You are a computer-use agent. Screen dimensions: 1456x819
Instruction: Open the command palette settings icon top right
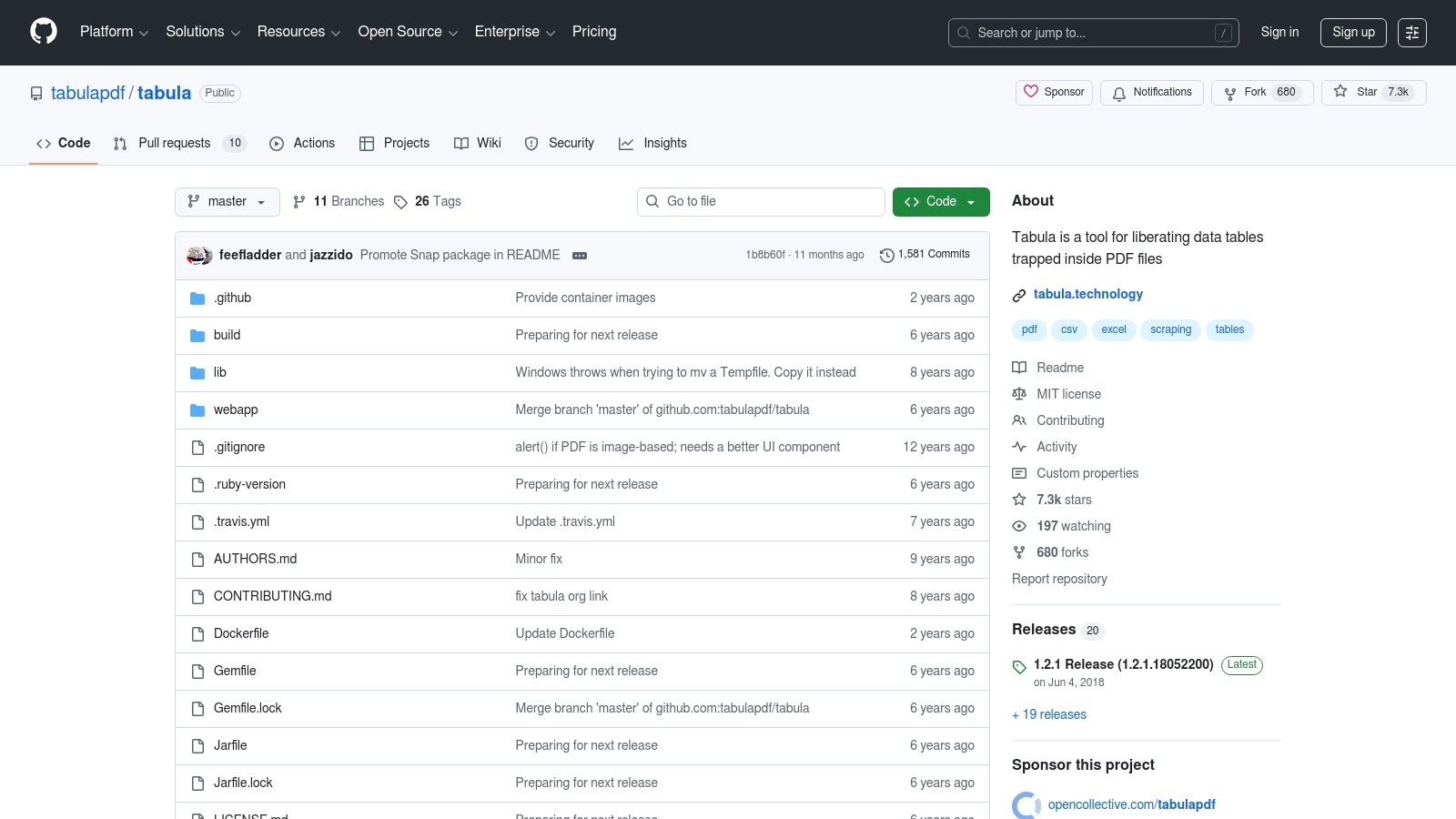pyautogui.click(x=1412, y=32)
